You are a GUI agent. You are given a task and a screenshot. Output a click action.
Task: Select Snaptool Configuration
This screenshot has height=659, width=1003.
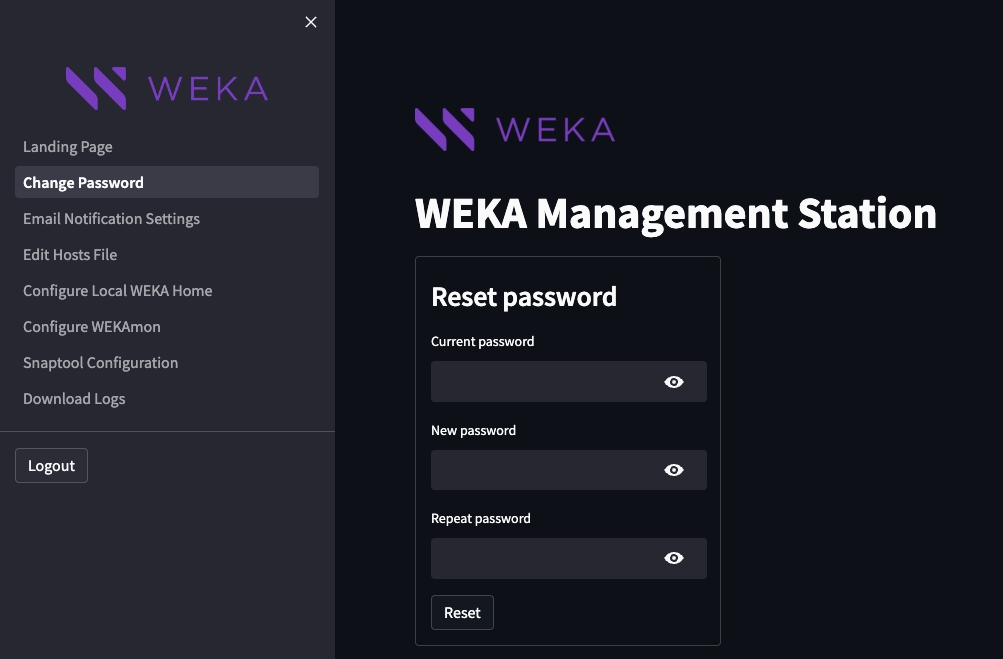[101, 363]
